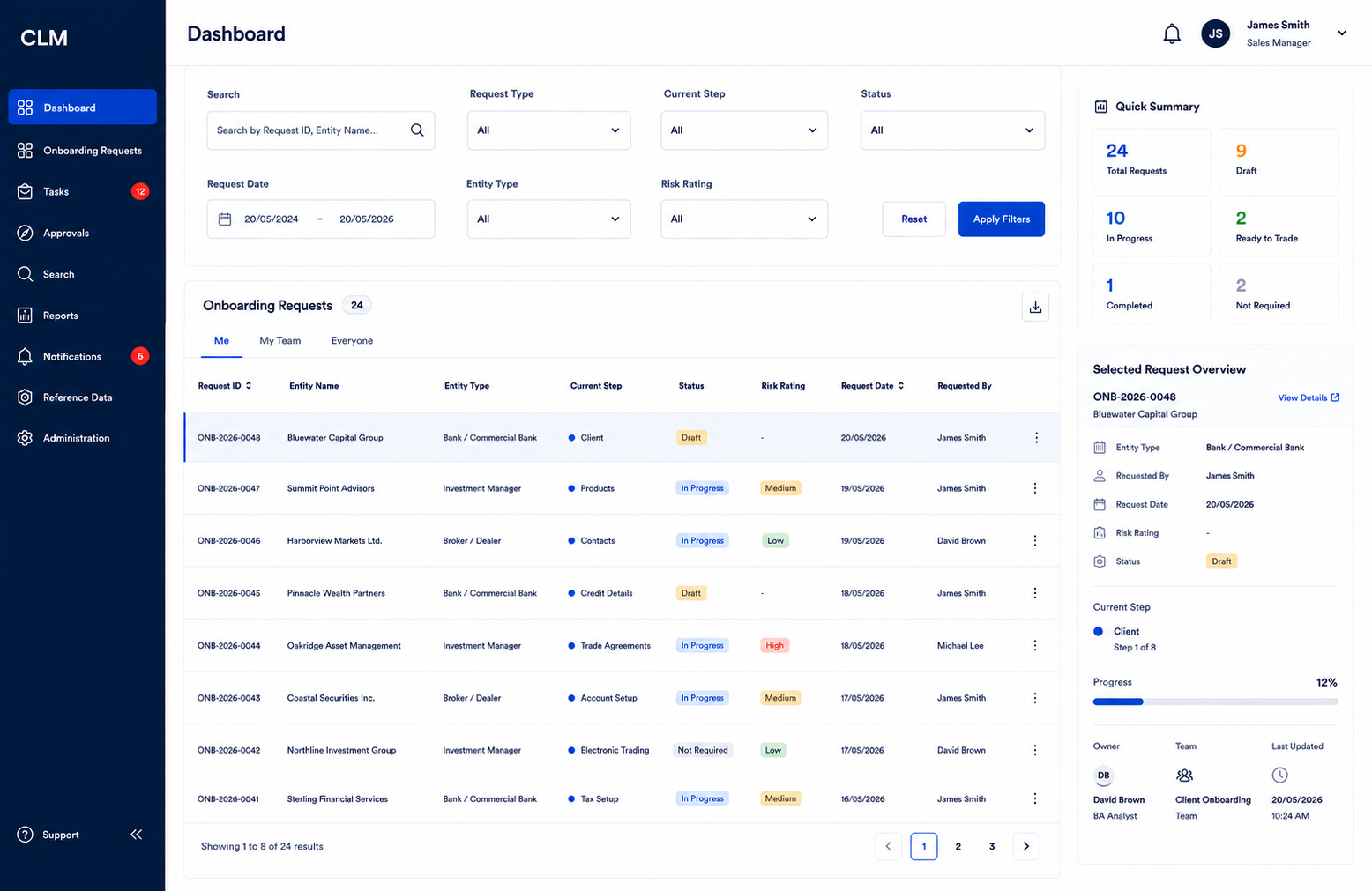This screenshot has width=1372, height=891.
Task: Click the CLM logo
Action: click(44, 38)
